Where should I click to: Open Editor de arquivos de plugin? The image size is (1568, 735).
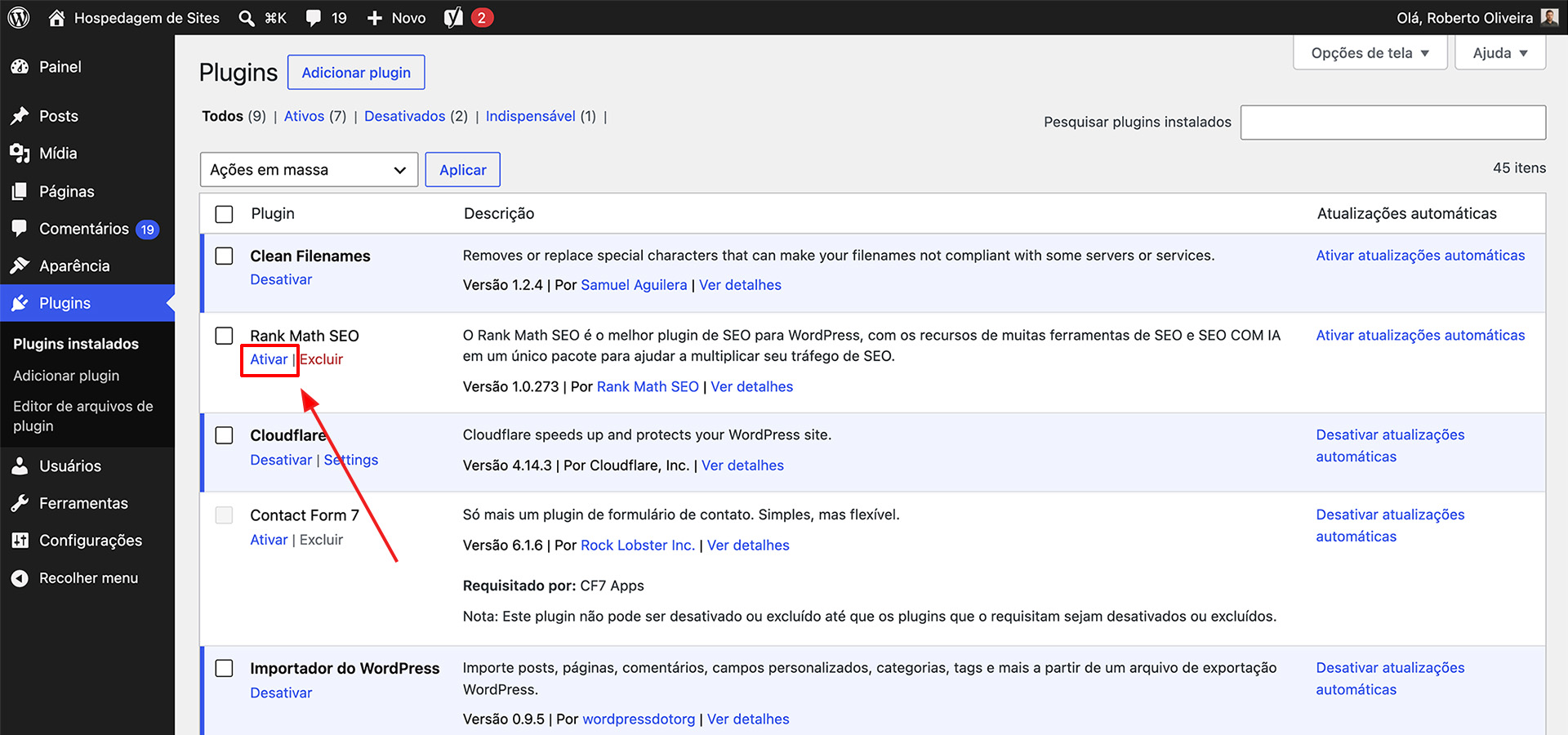83,416
